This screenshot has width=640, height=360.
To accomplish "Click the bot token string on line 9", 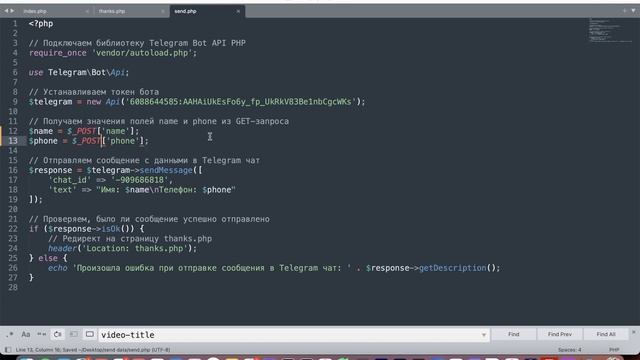I will pyautogui.click(x=241, y=102).
